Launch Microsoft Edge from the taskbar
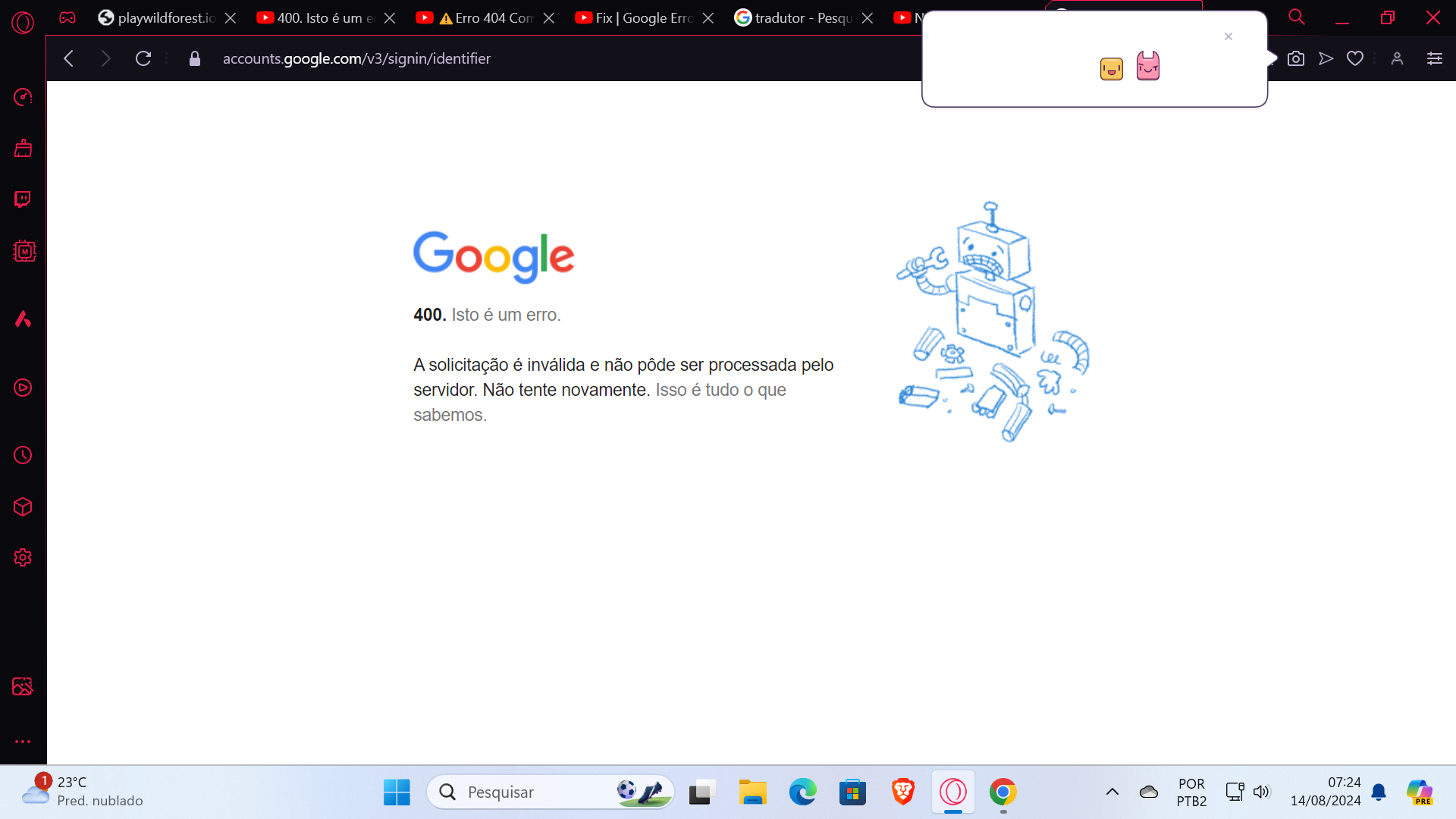Image resolution: width=1456 pixels, height=819 pixels. [x=802, y=792]
